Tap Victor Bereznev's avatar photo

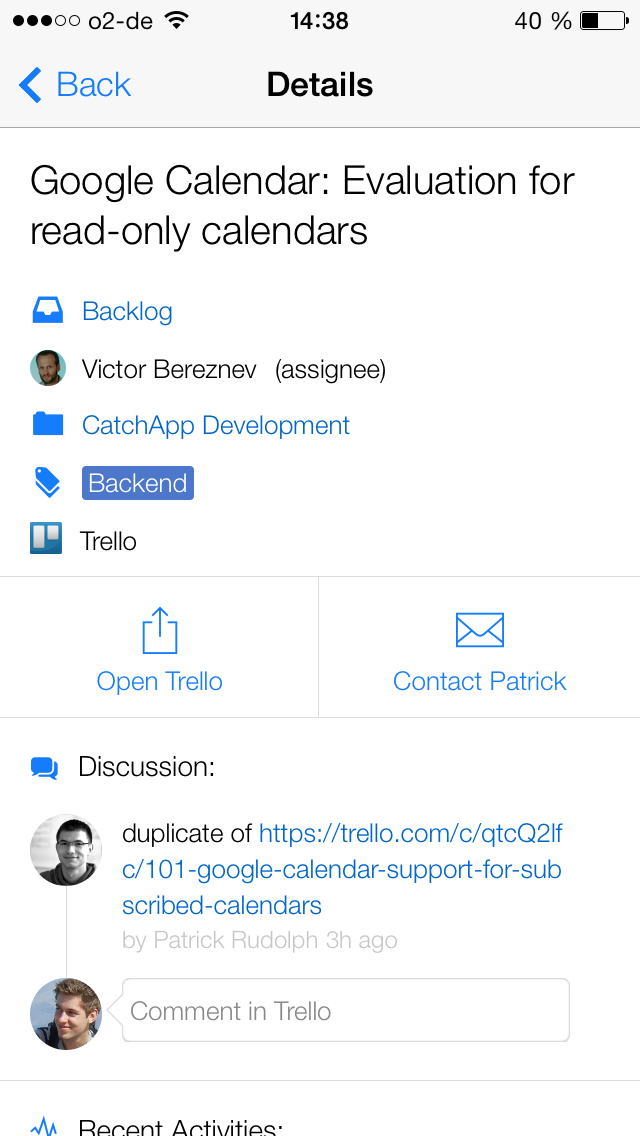tap(48, 369)
